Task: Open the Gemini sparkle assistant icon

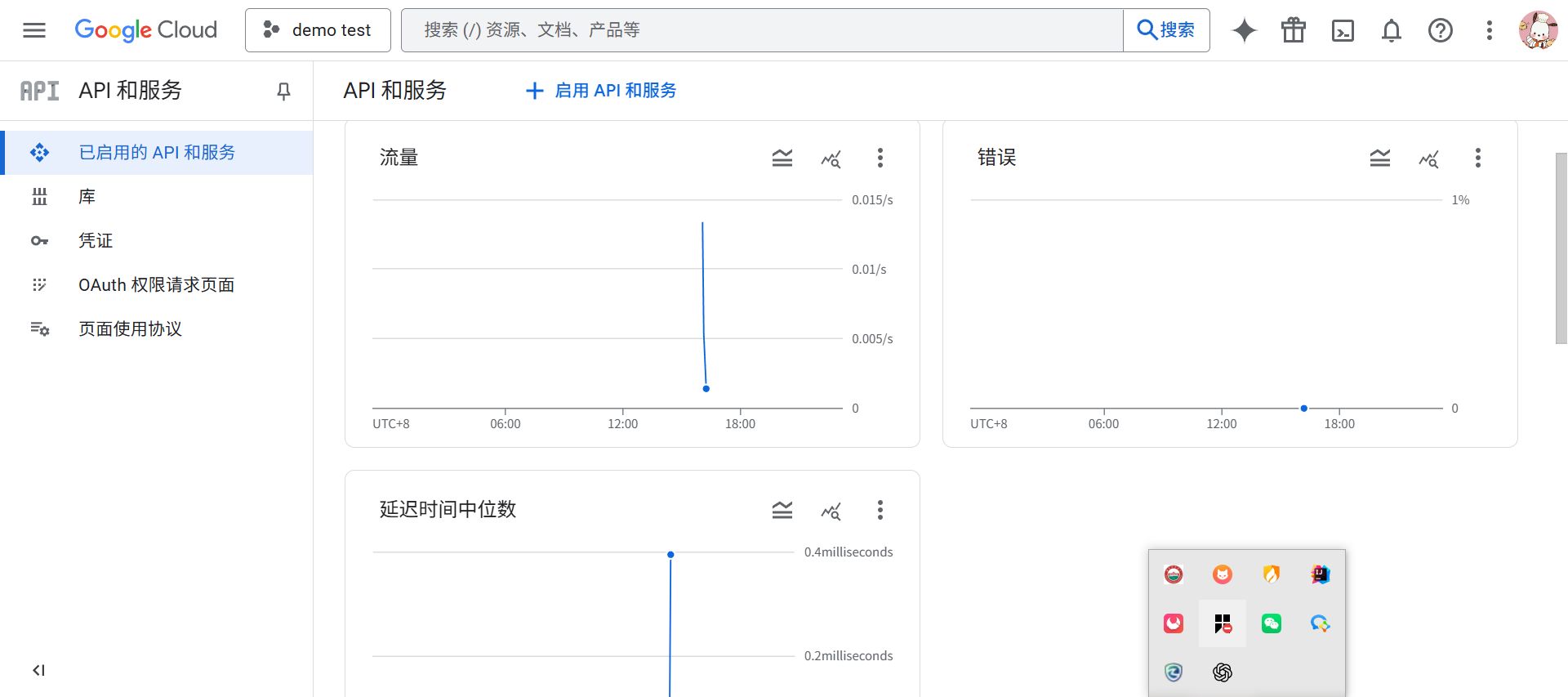Action: click(x=1245, y=30)
